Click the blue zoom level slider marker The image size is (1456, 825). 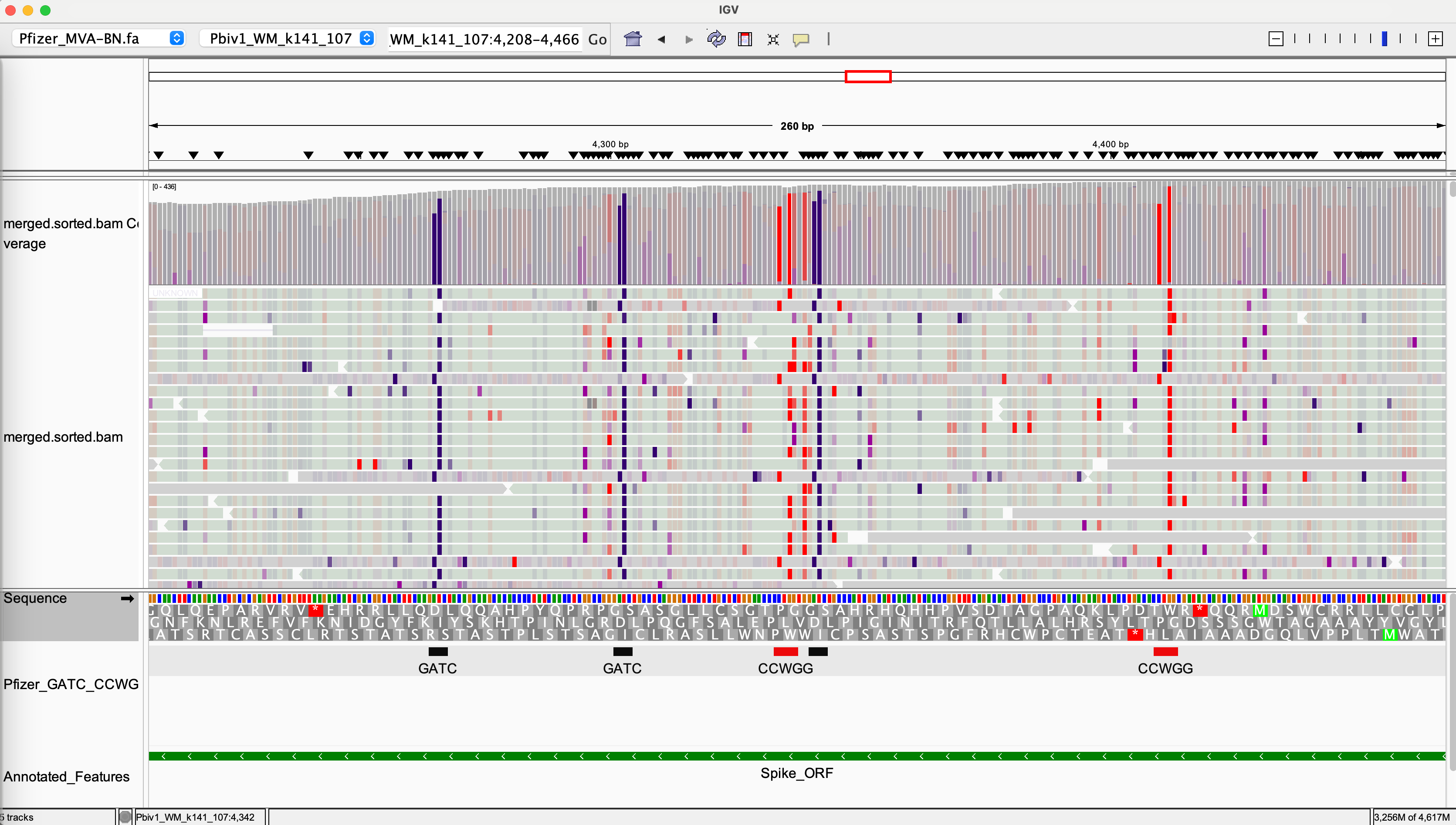(1384, 39)
